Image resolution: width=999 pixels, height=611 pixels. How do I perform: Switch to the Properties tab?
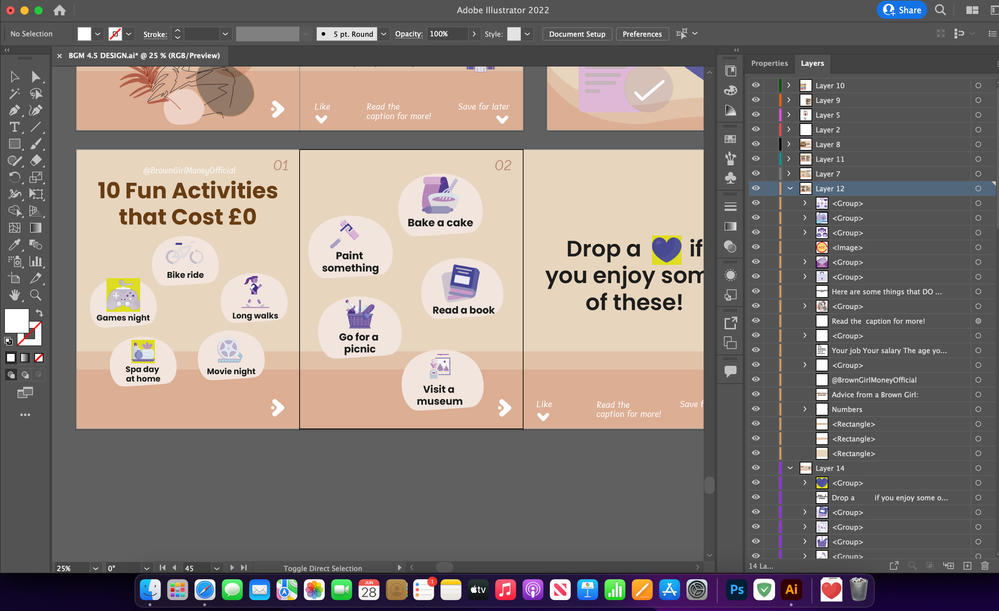[769, 63]
